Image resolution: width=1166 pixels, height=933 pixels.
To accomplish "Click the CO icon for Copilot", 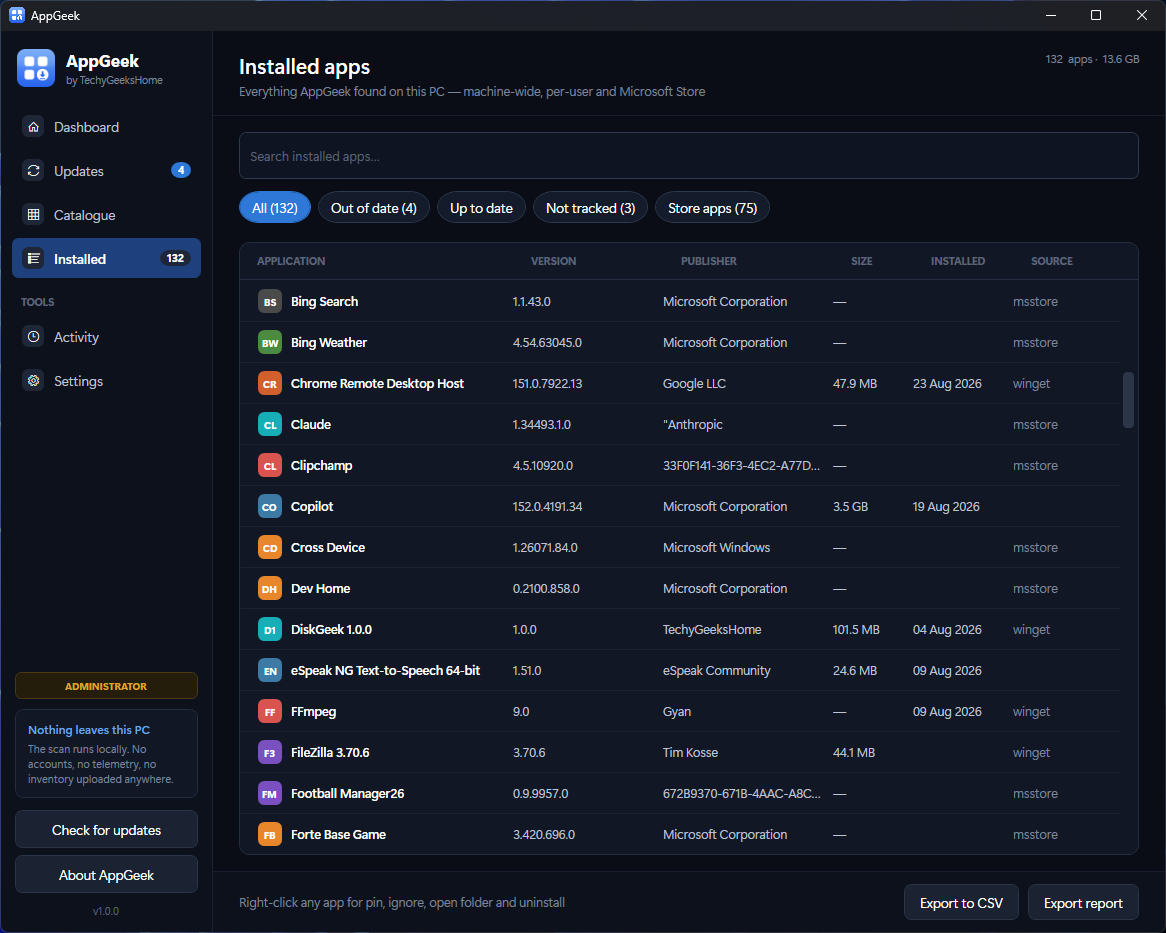I will [269, 506].
